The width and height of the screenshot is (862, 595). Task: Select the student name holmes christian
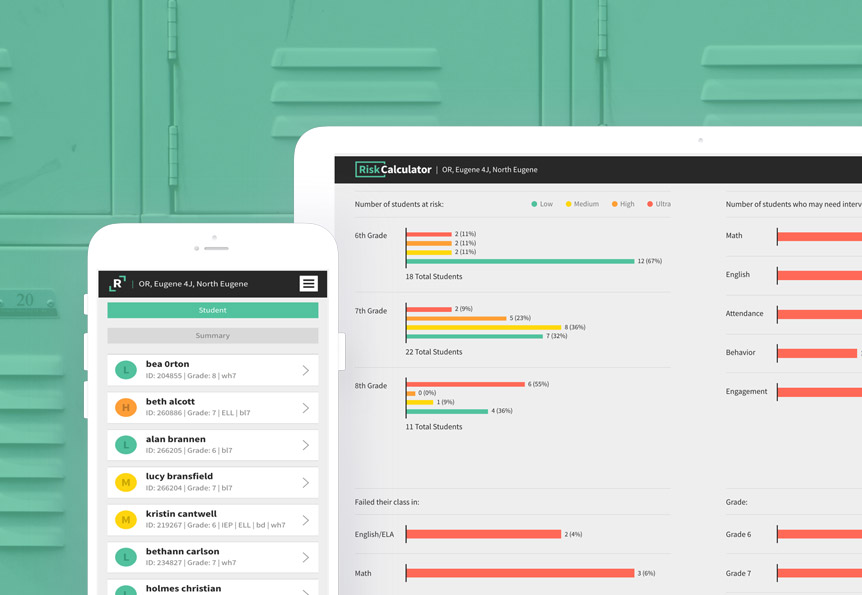coord(184,588)
